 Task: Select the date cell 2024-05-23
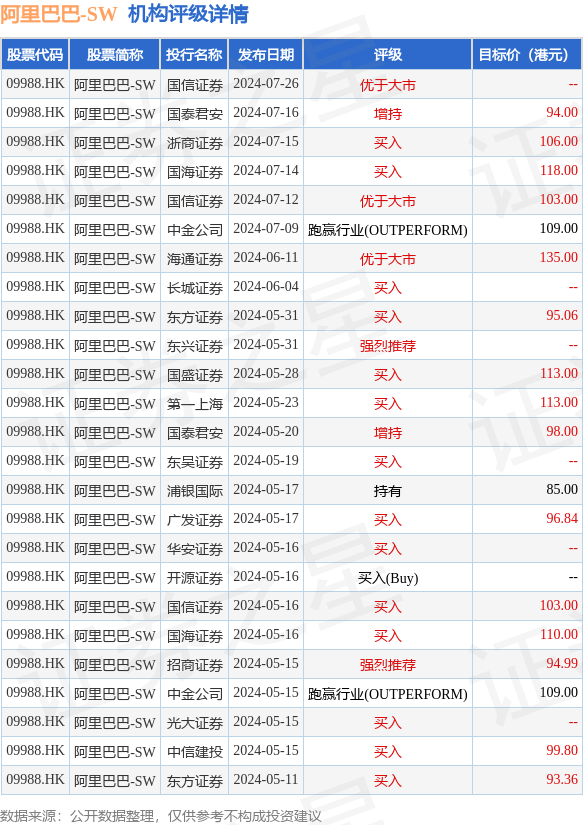coord(266,403)
